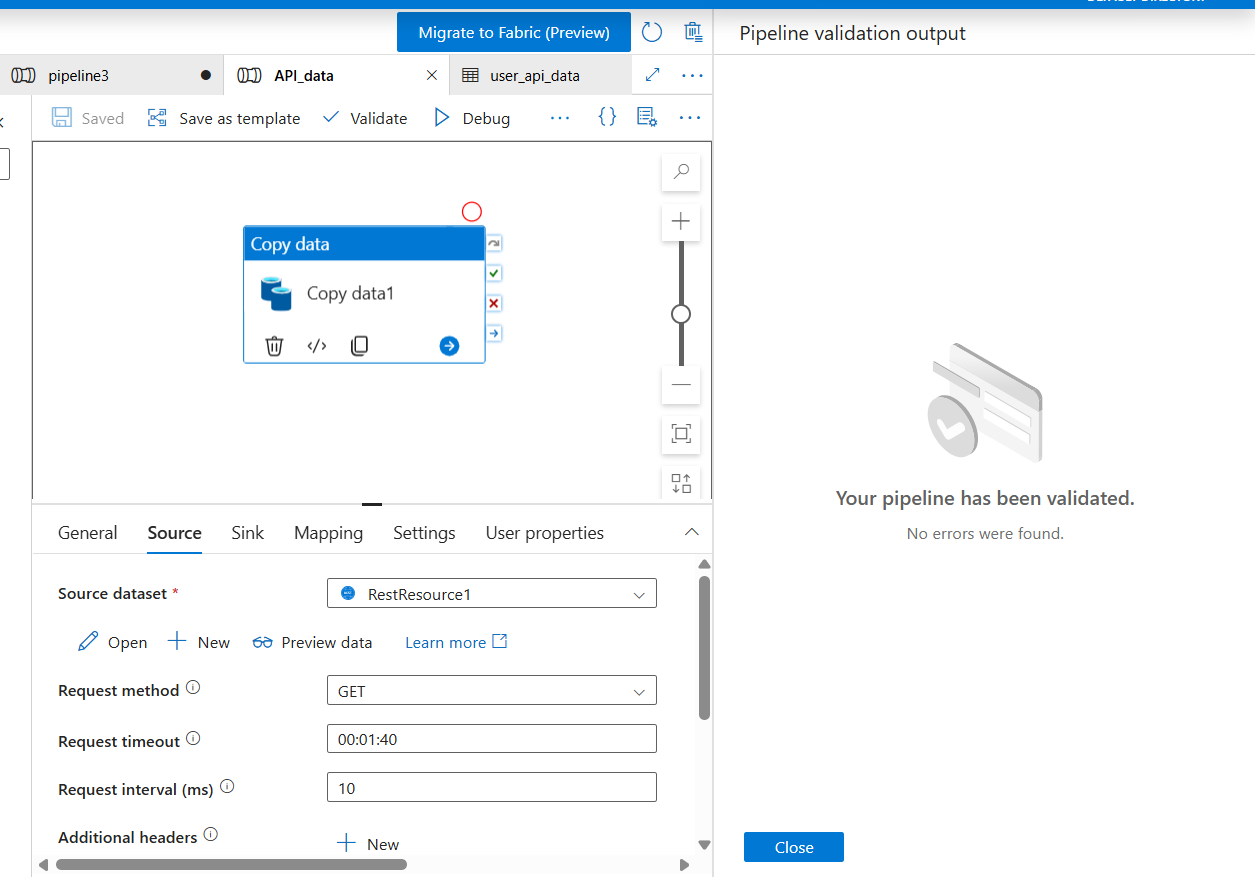The image size is (1255, 877).
Task: View Copy data1 source code icon
Action: point(317,346)
